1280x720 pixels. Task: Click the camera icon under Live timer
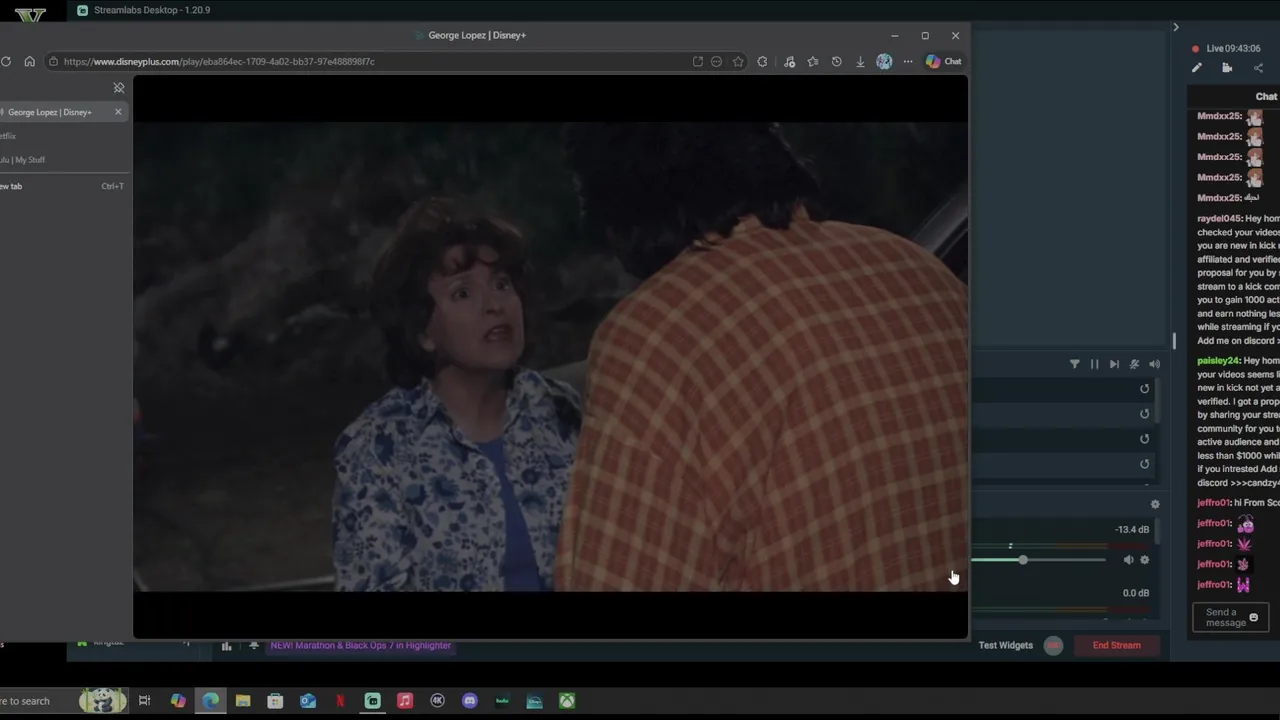click(x=1227, y=68)
